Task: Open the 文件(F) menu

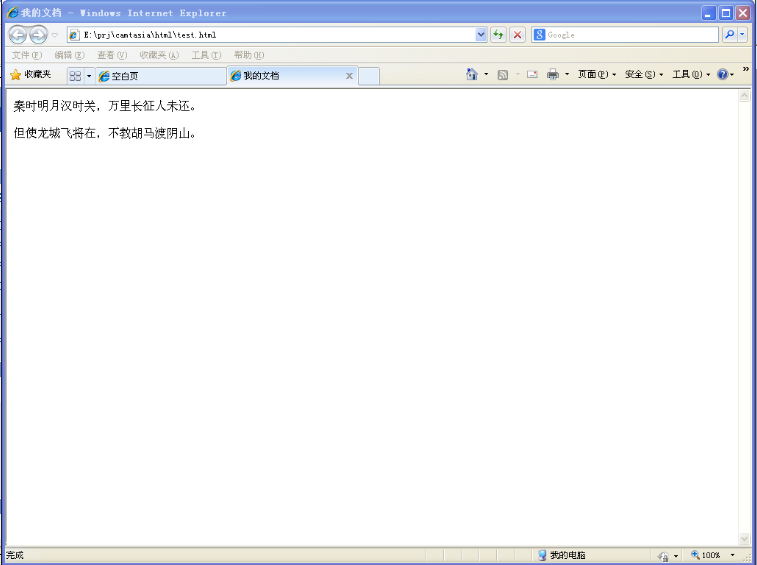Action: pyautogui.click(x=26, y=55)
